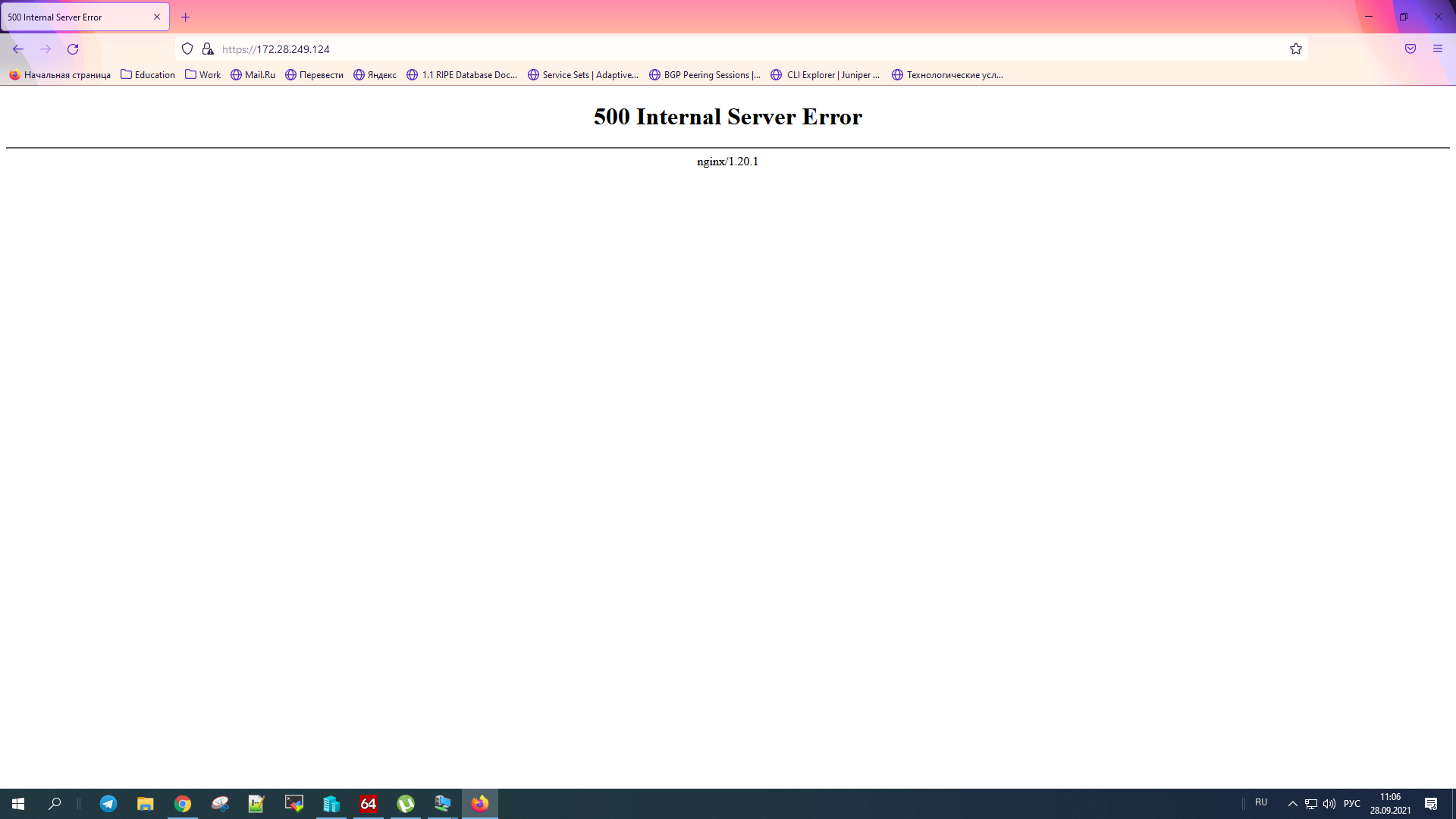The width and height of the screenshot is (1456, 819).
Task: Open Google Chrome from taskbar
Action: [183, 804]
